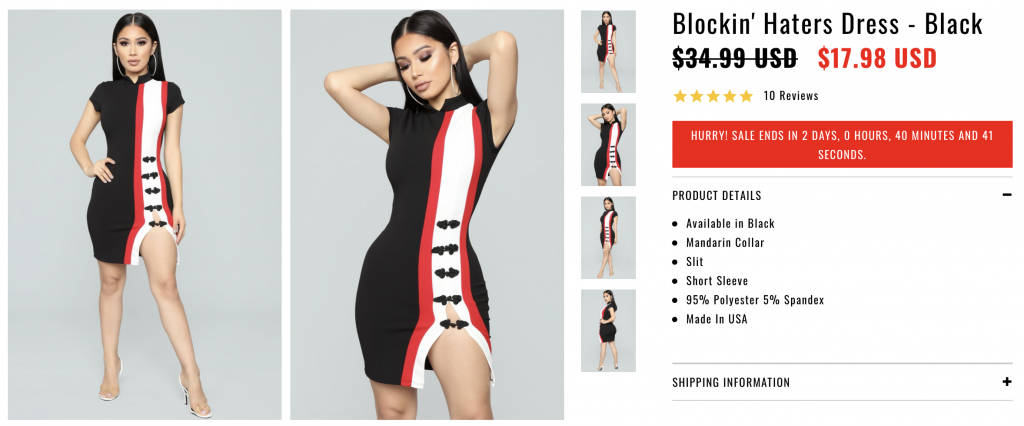Open the large front-view product photo

click(x=145, y=214)
